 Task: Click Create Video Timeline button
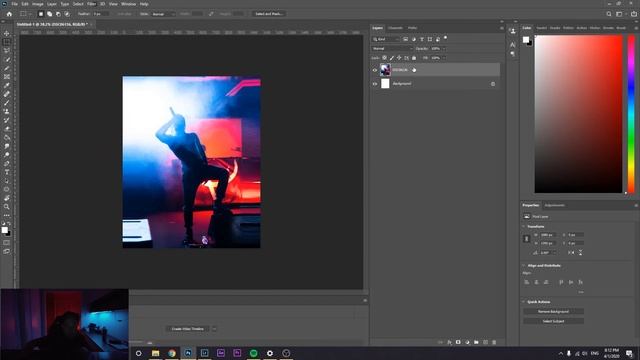pos(187,329)
